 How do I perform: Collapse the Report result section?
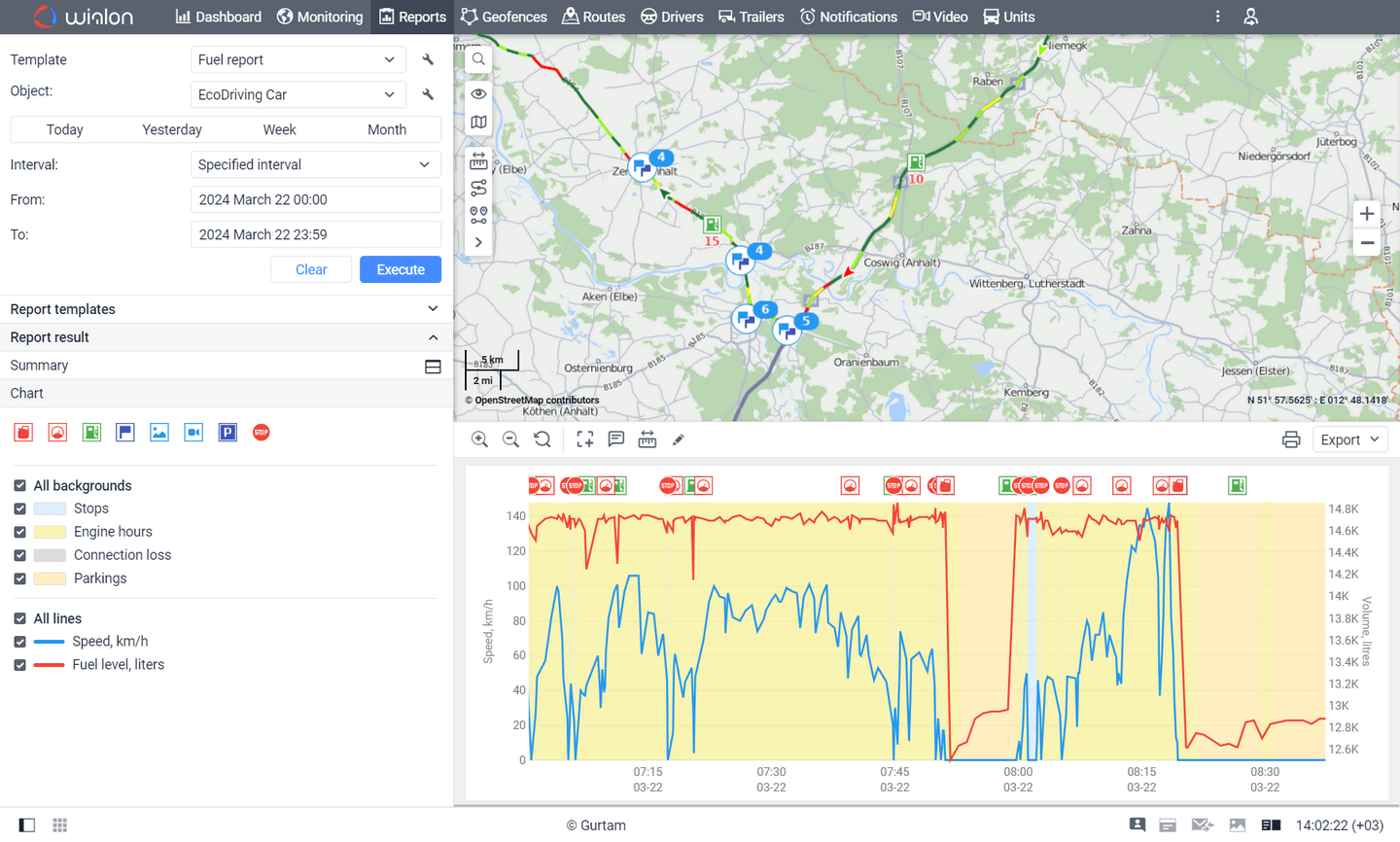click(433, 337)
